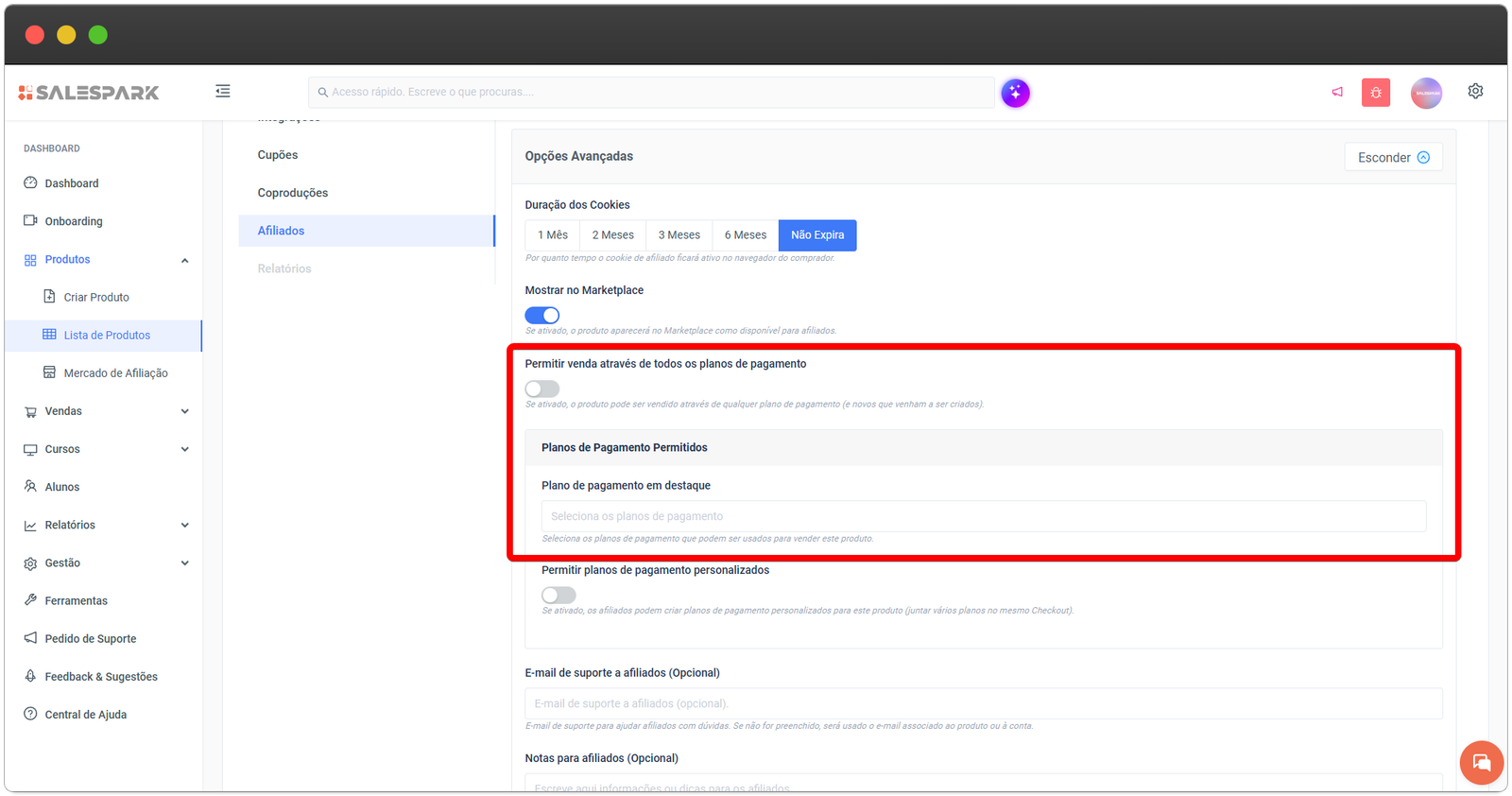Open the chat support bubble
Screen dimensions: 1512x796
(1481, 762)
